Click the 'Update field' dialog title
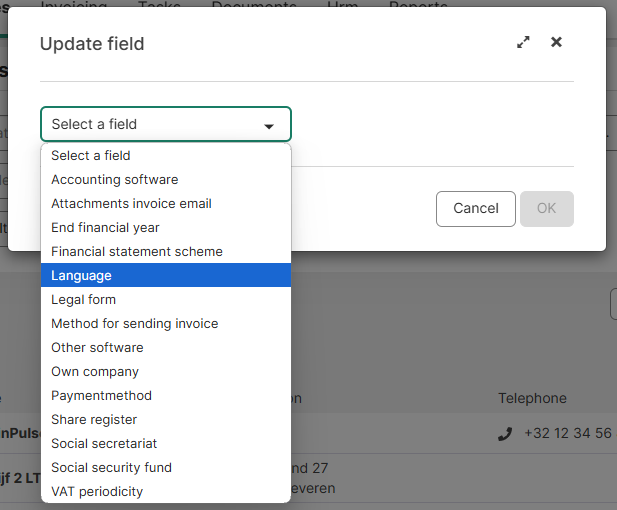617x510 pixels. coord(92,44)
